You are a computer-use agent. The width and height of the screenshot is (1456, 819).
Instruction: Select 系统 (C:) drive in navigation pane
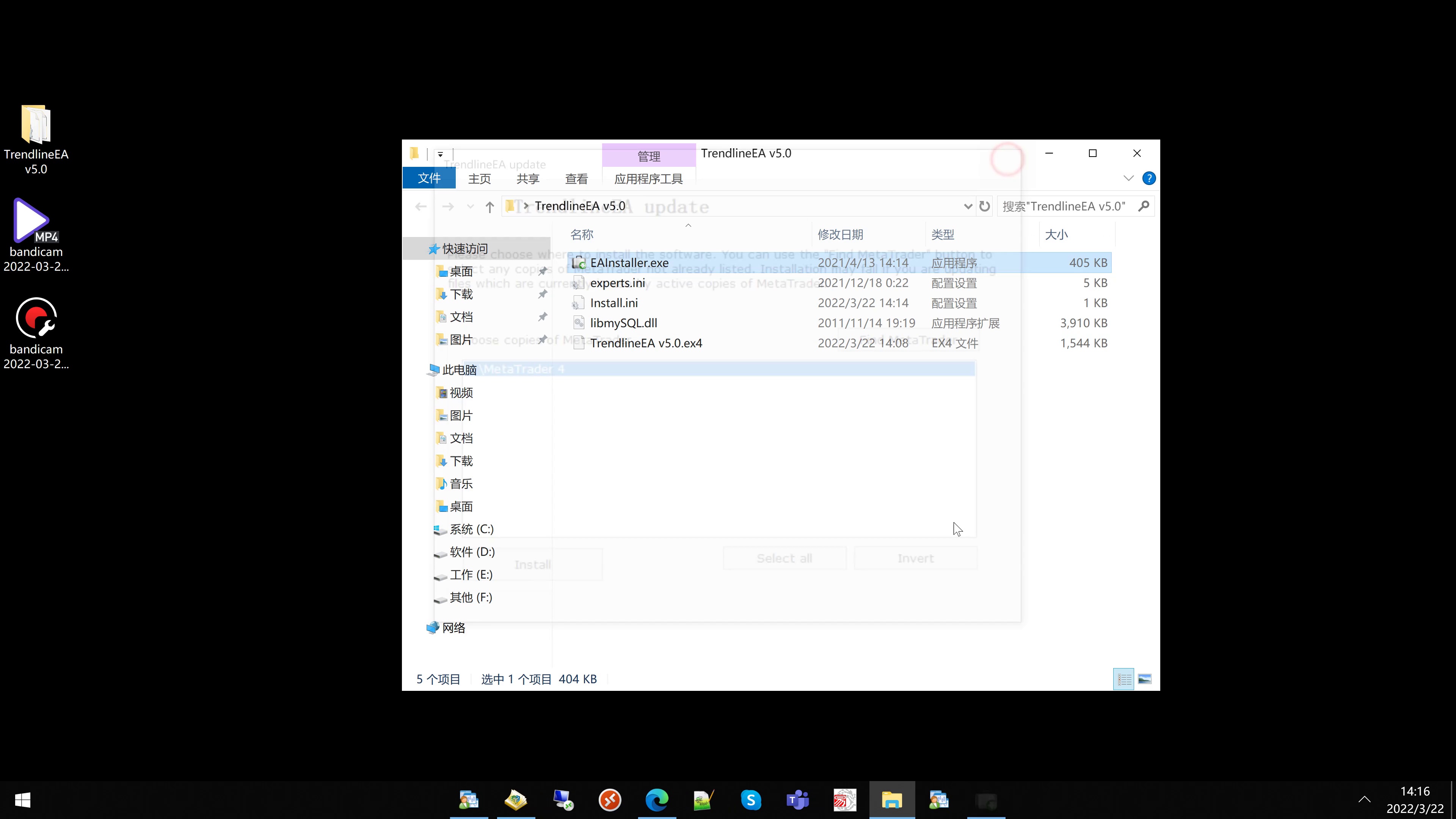[471, 529]
